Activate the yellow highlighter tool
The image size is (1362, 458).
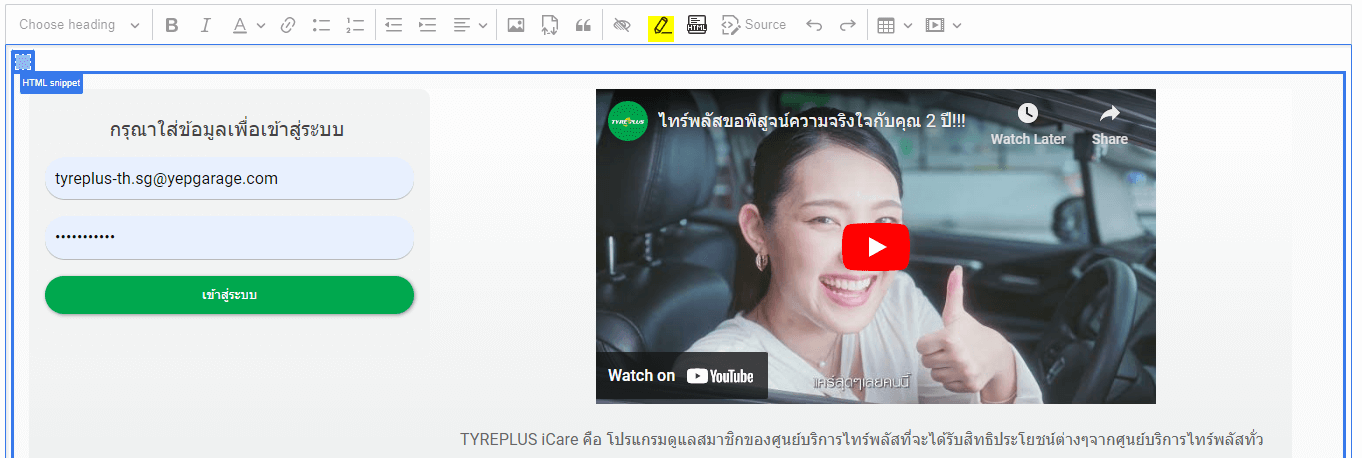[x=660, y=26]
